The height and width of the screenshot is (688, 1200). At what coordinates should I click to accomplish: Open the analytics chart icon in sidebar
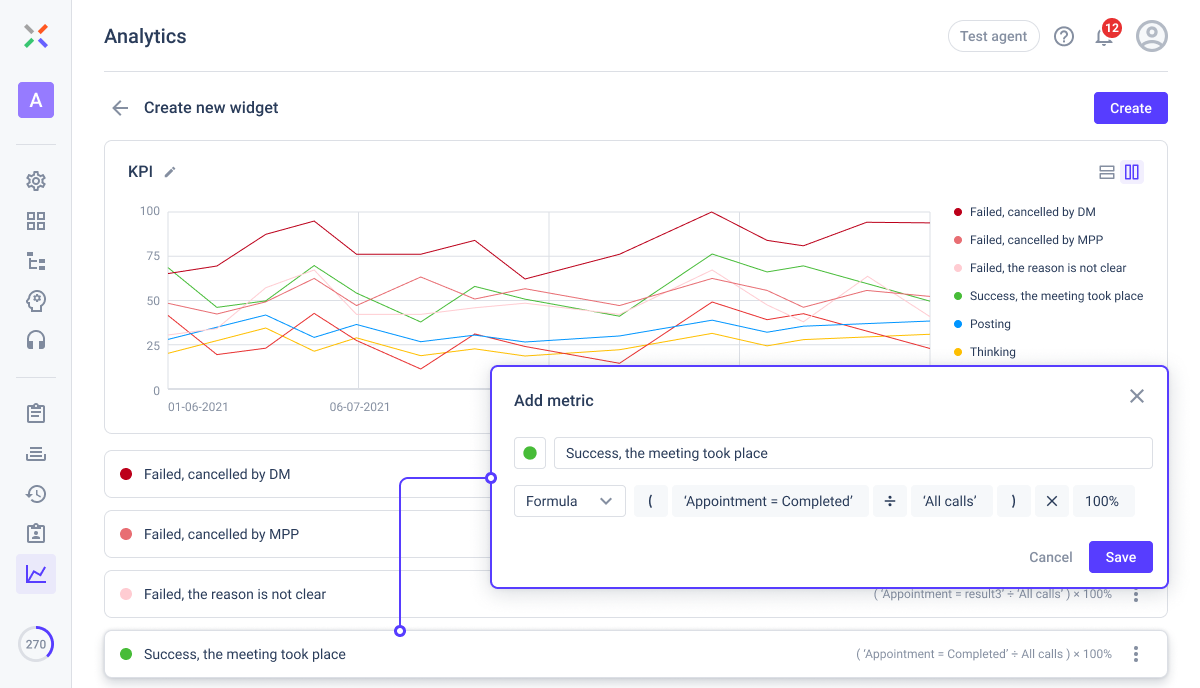[x=36, y=574]
